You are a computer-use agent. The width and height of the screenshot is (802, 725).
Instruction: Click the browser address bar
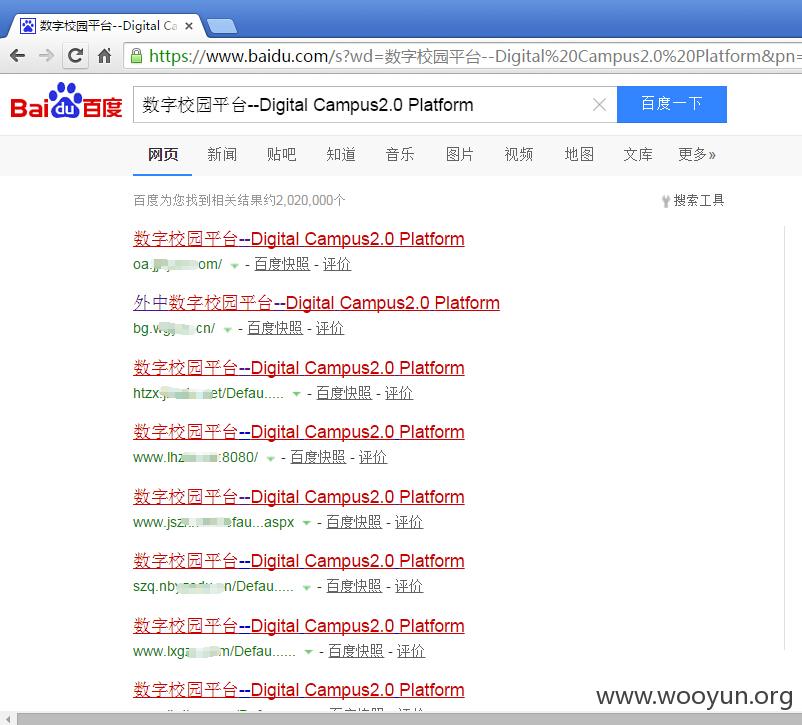pyautogui.click(x=463, y=56)
